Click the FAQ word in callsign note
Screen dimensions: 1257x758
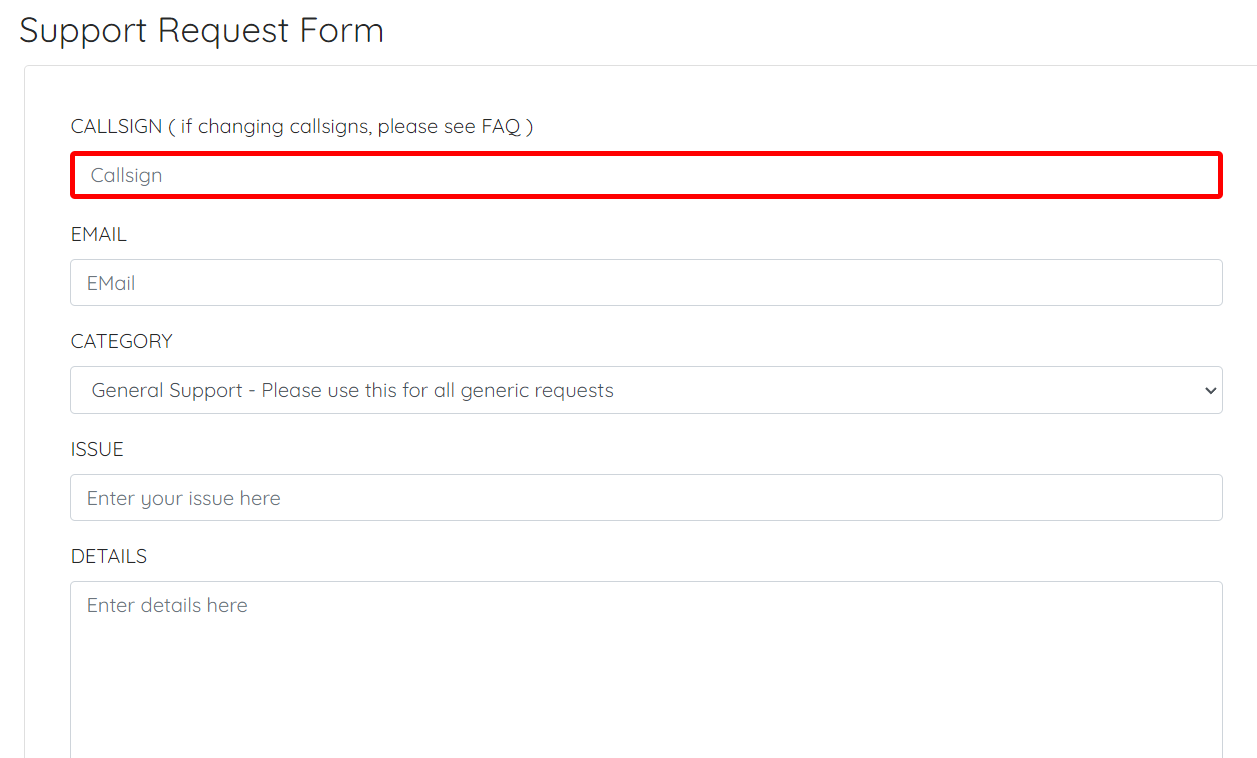(501, 126)
